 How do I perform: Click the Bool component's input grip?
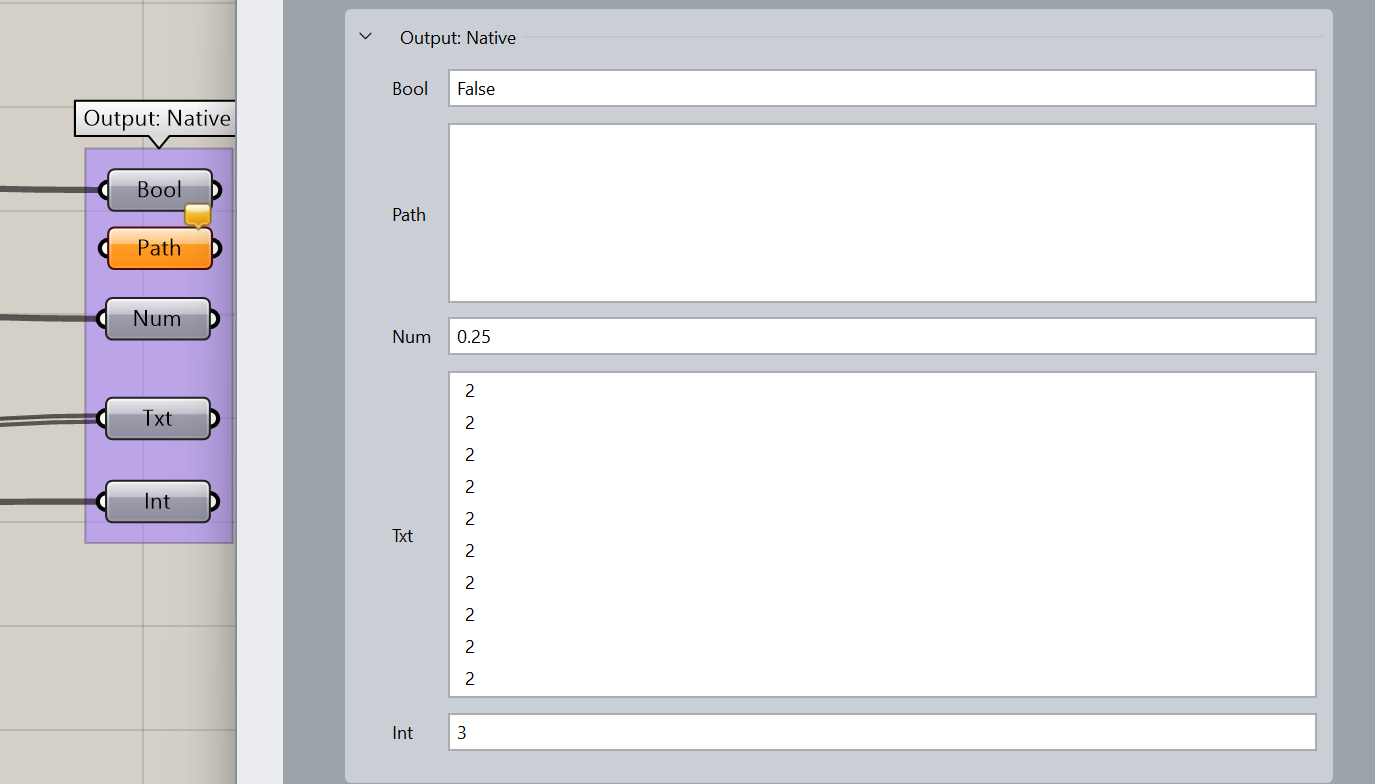tap(103, 190)
